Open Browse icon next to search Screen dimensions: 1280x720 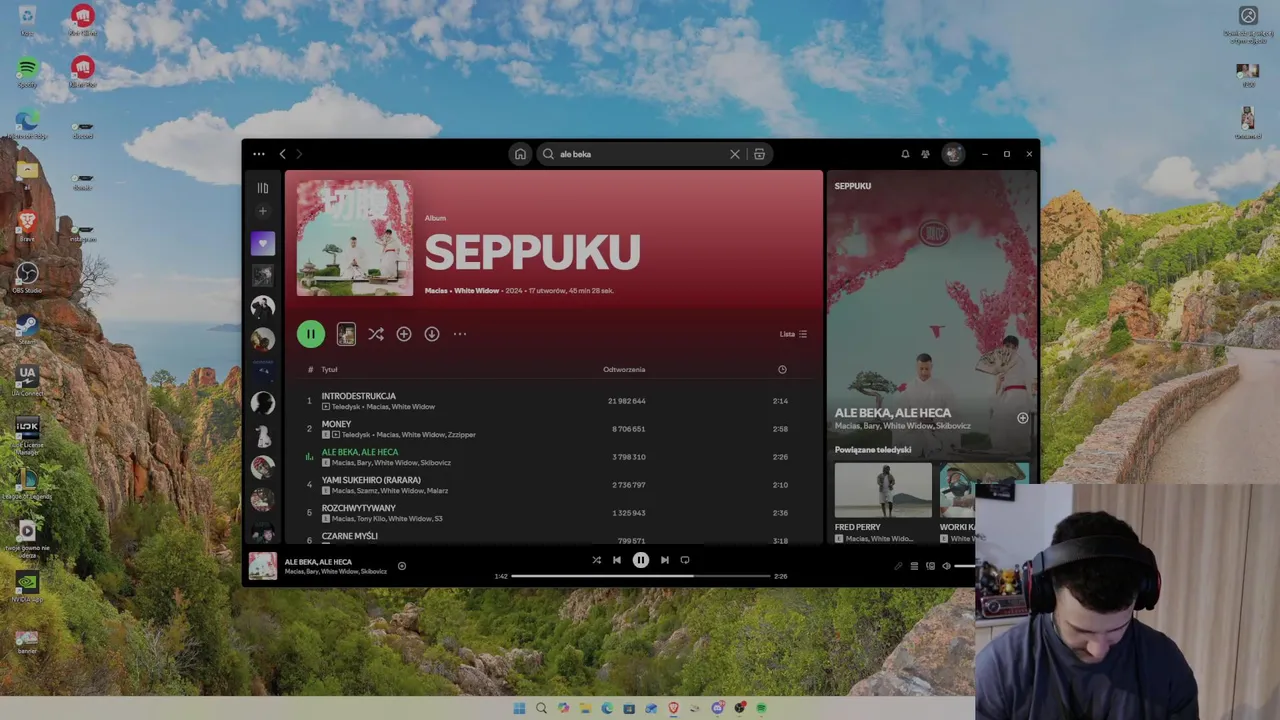click(x=759, y=154)
